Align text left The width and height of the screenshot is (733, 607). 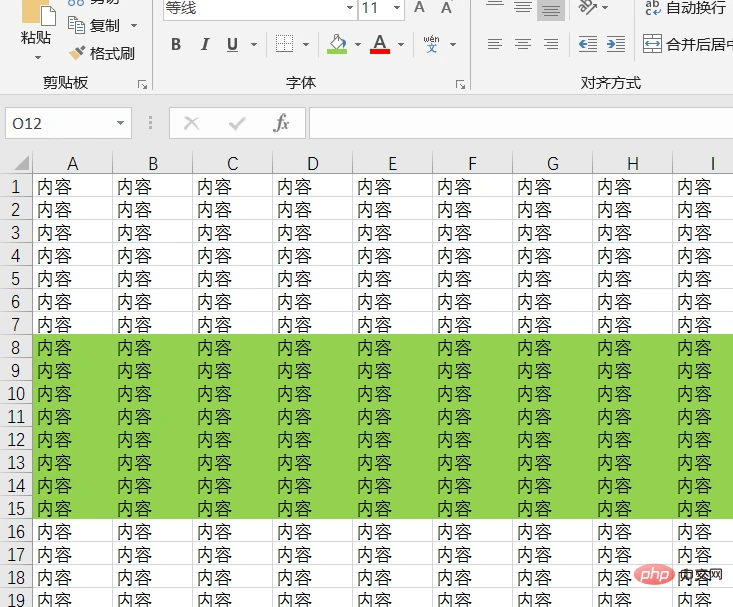tap(495, 44)
